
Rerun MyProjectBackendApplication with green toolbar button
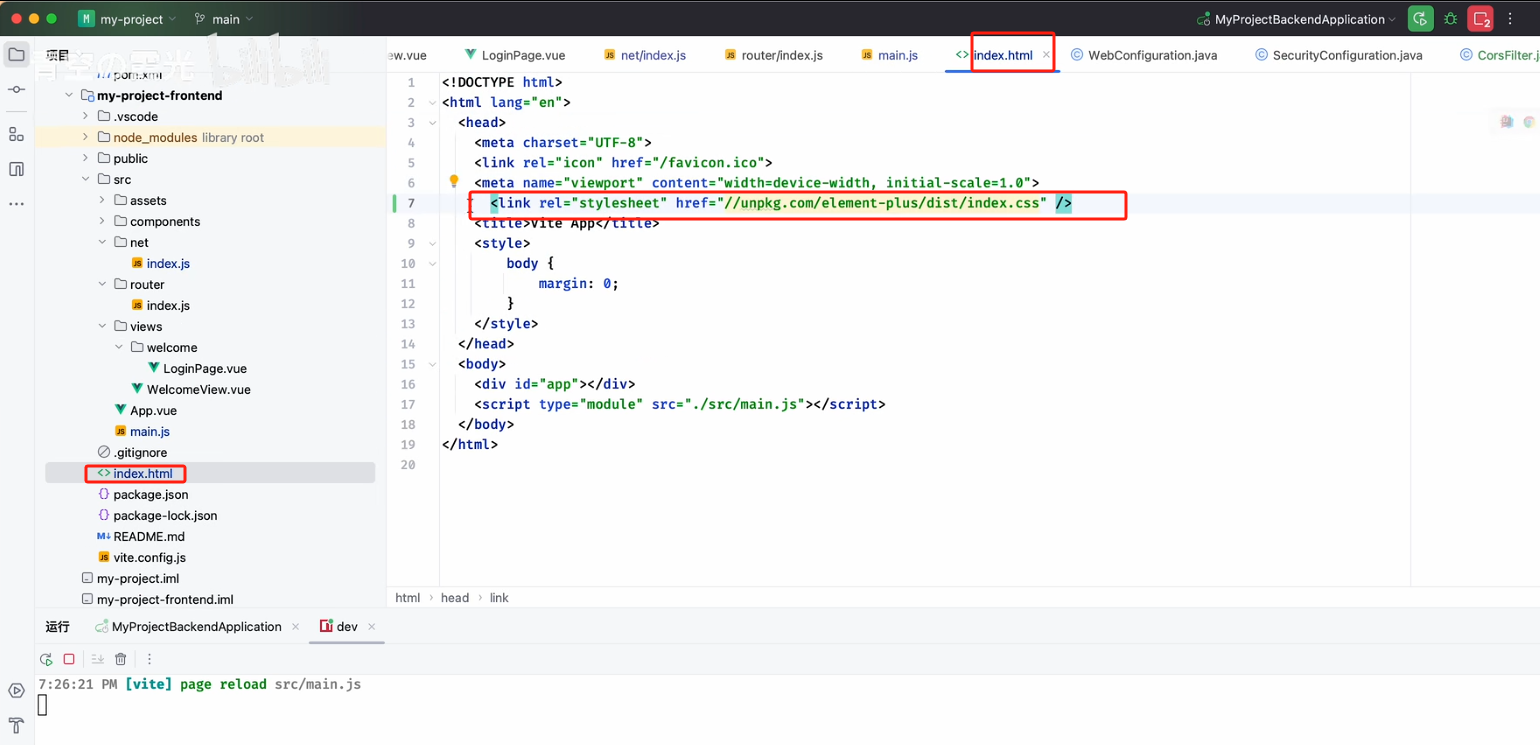pos(1420,19)
